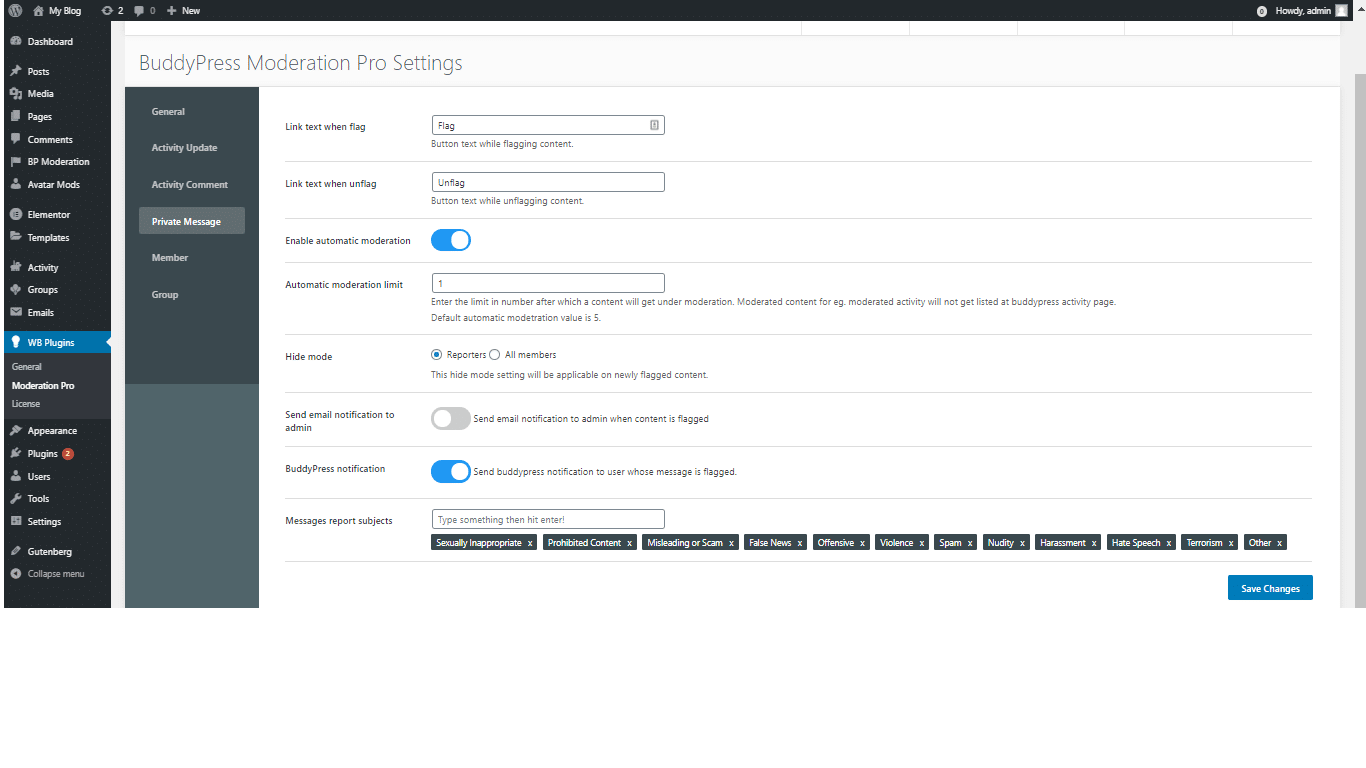
Task: Open Media library icon in sidebar
Action: click(x=16, y=94)
